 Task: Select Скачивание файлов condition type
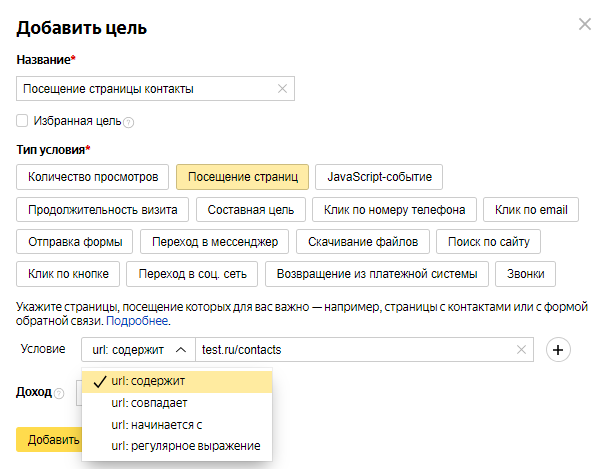tap(368, 242)
